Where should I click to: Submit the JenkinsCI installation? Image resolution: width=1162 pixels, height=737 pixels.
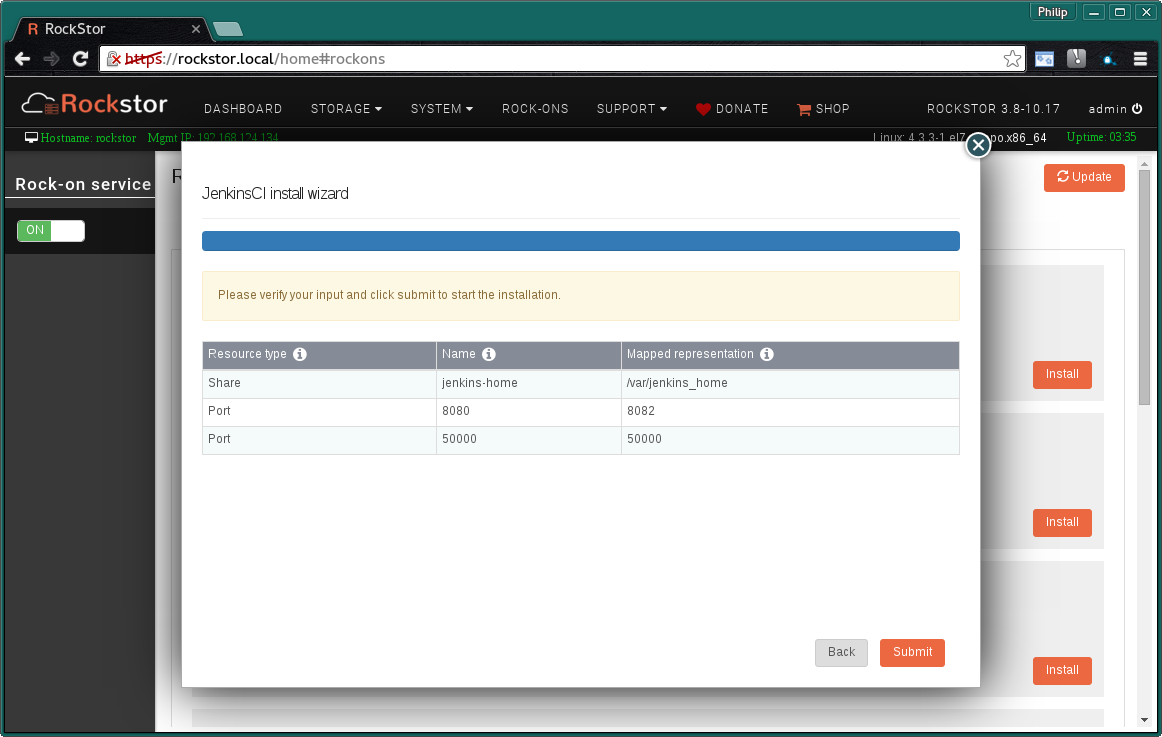(x=912, y=653)
